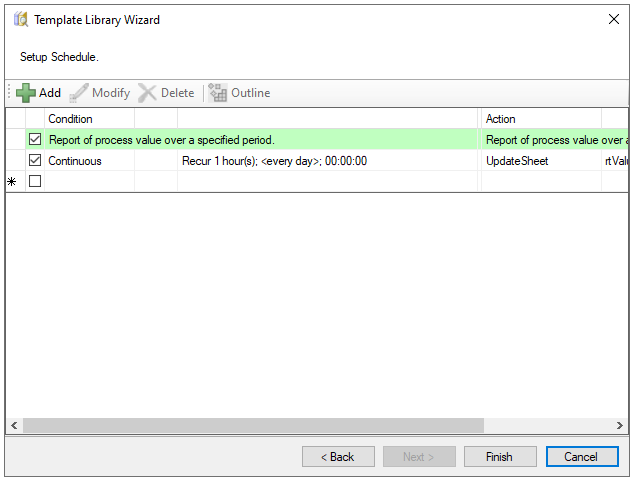
Task: Click the horizontal scrollbar thumb
Action: (253, 425)
